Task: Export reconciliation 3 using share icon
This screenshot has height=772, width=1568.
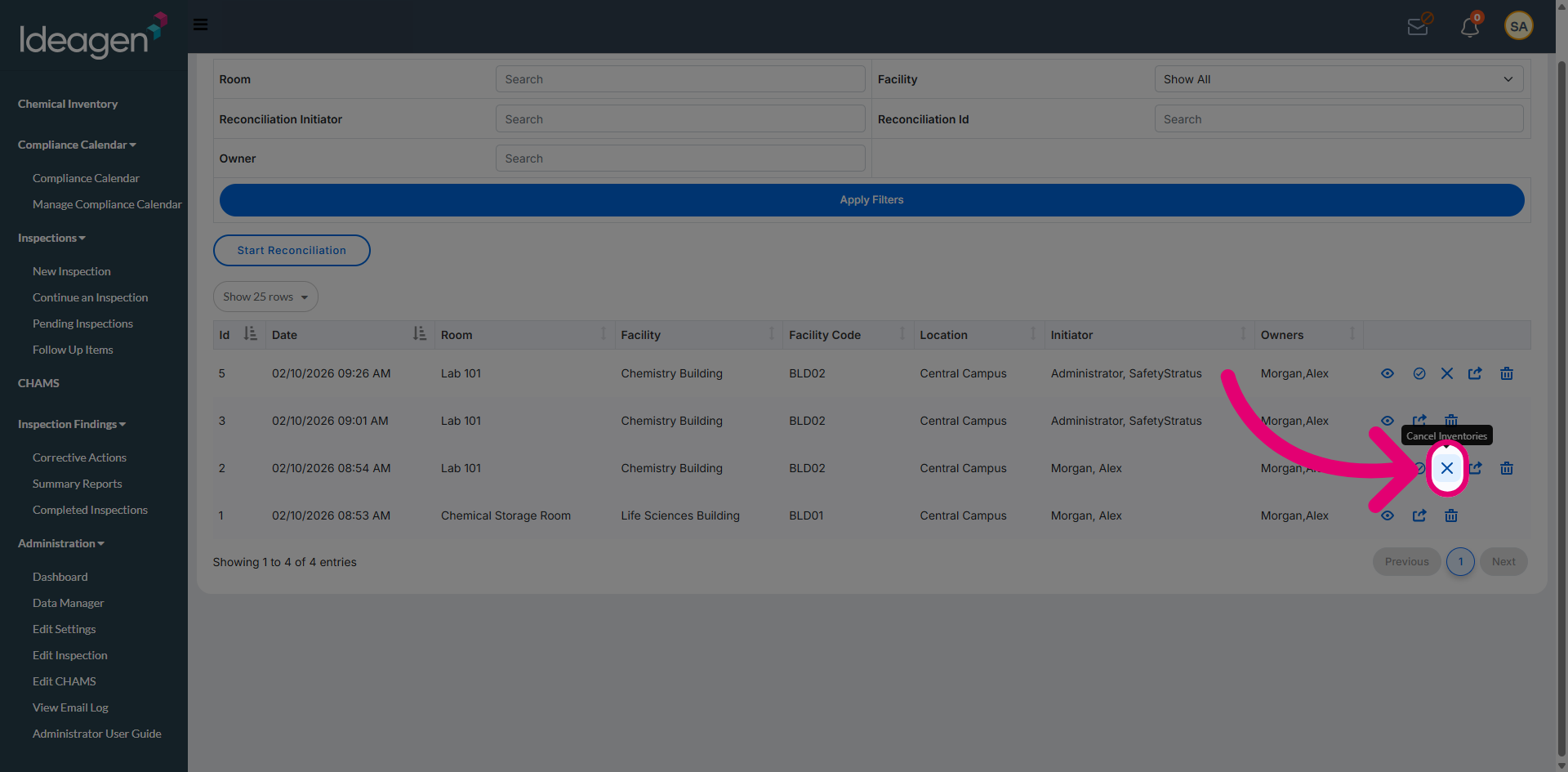Action: [1419, 420]
